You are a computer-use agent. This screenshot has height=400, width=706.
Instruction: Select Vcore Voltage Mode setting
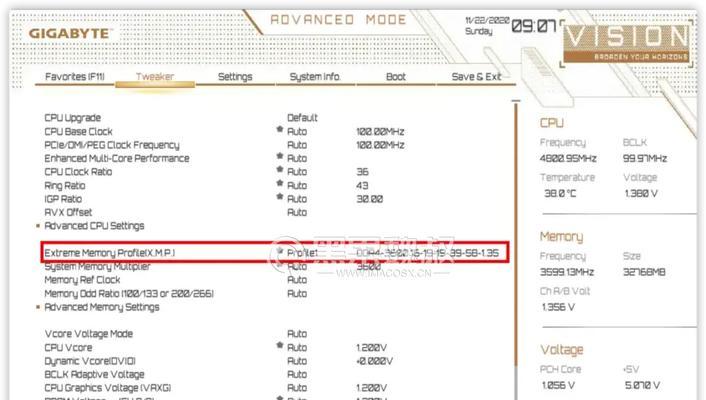[89, 334]
